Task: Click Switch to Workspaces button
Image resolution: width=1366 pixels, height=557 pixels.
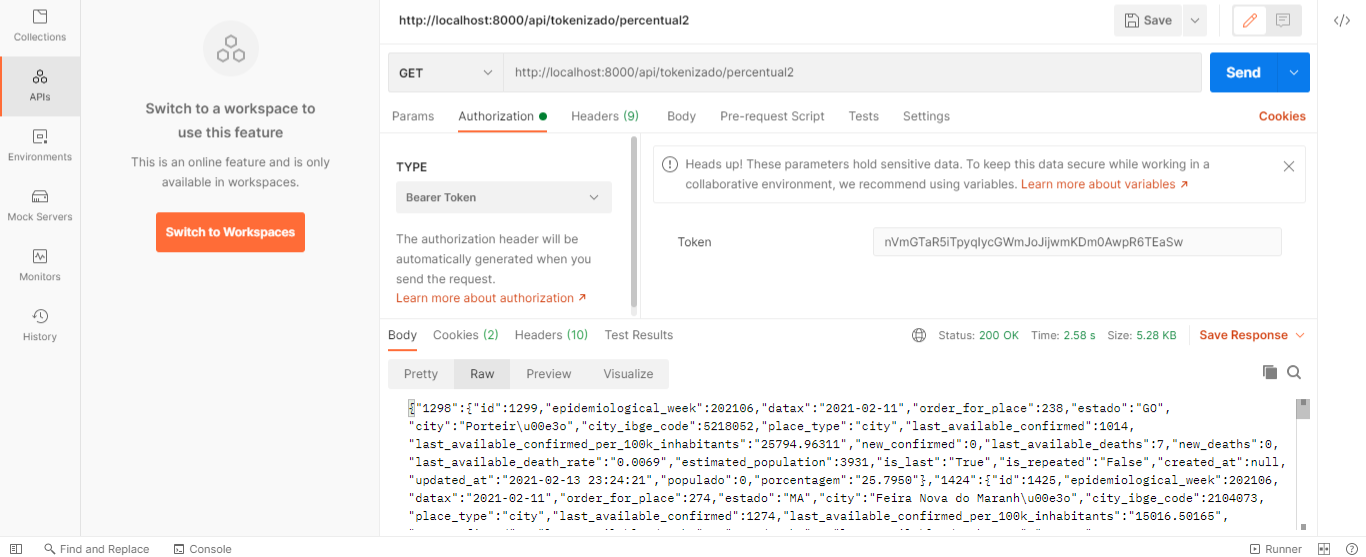Action: tap(230, 232)
